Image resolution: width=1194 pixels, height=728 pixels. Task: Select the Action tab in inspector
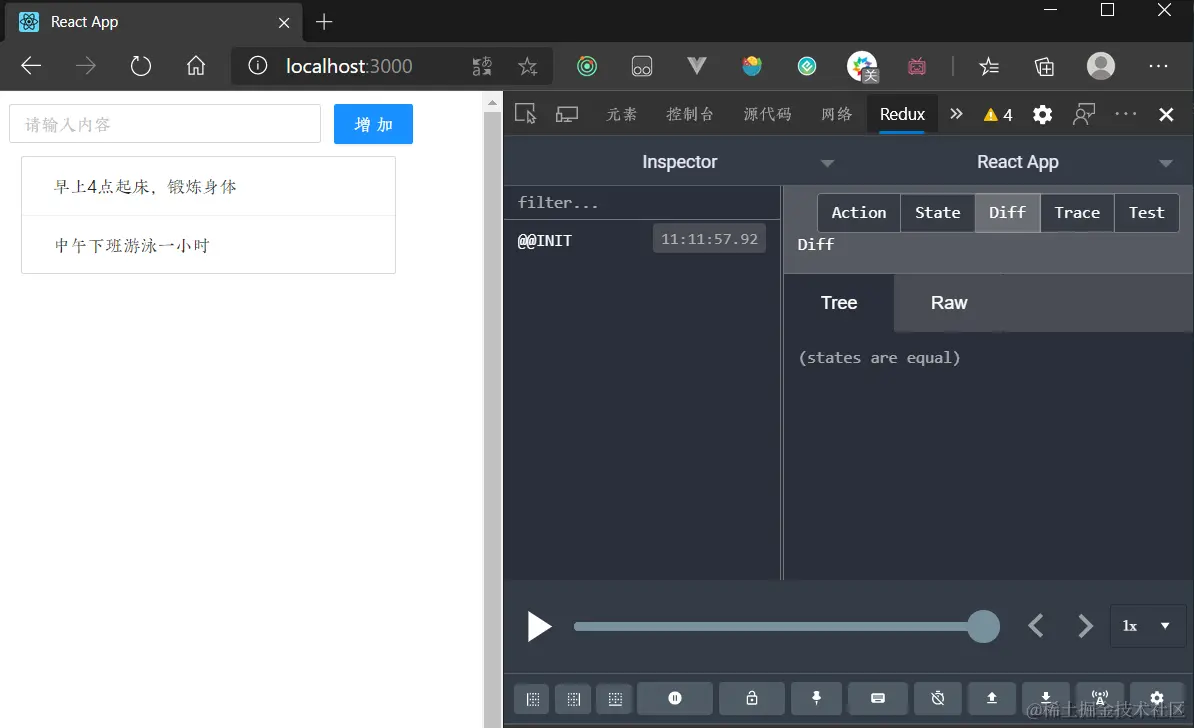859,213
